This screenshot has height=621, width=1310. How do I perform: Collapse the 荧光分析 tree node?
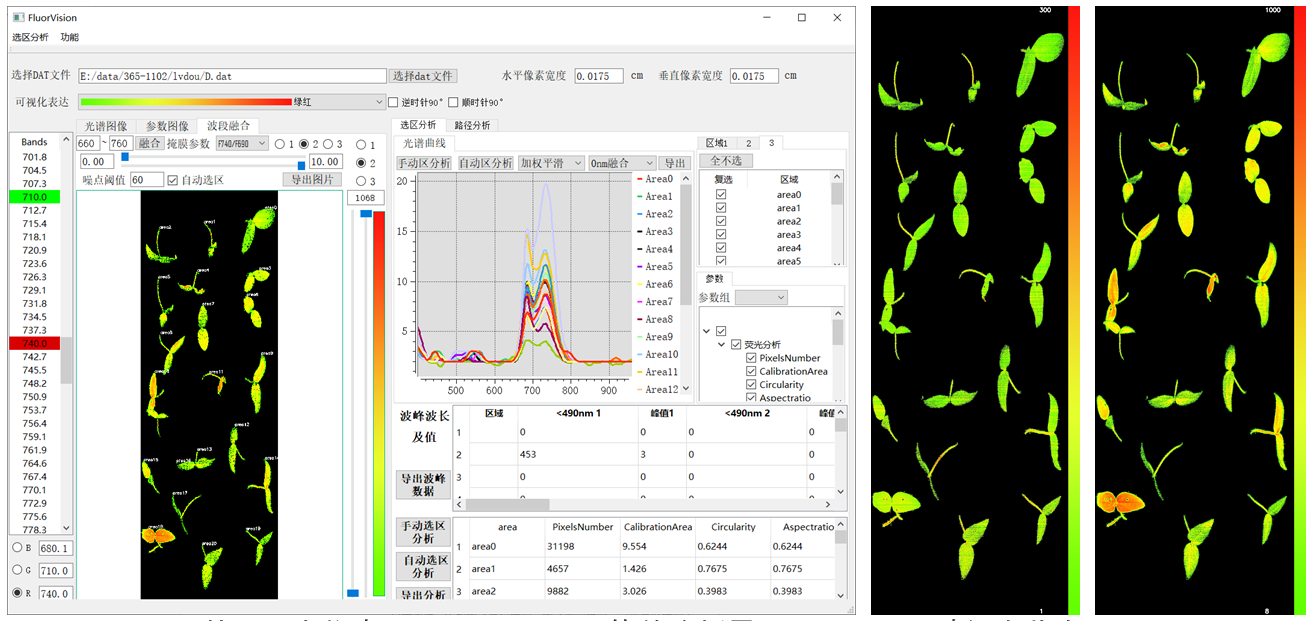[x=722, y=344]
